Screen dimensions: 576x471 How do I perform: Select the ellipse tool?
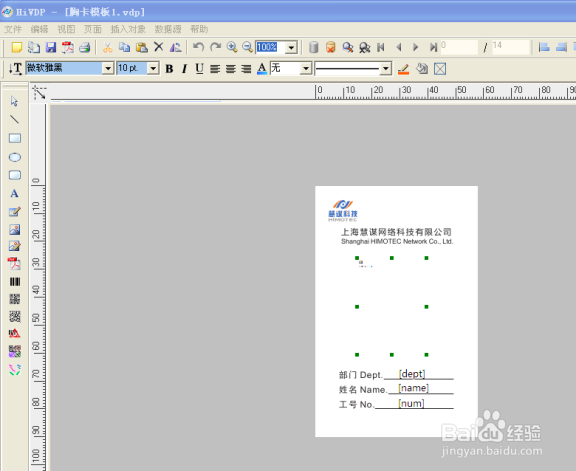[15, 157]
